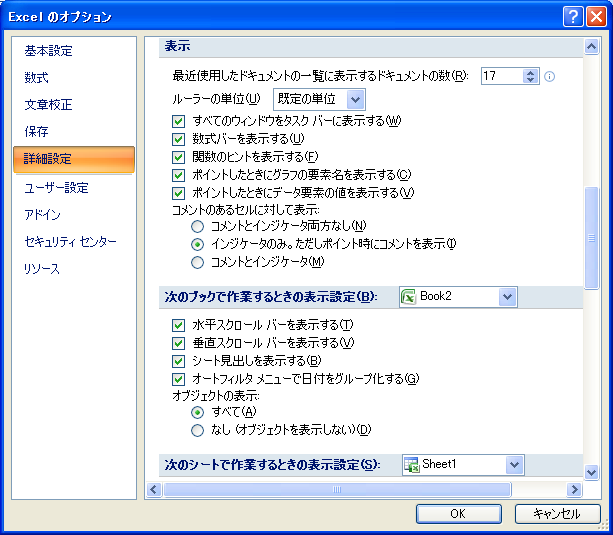The width and height of the screenshot is (613, 535).
Task: Select コメントとインジケータ両方なし radio button
Action: point(197,226)
